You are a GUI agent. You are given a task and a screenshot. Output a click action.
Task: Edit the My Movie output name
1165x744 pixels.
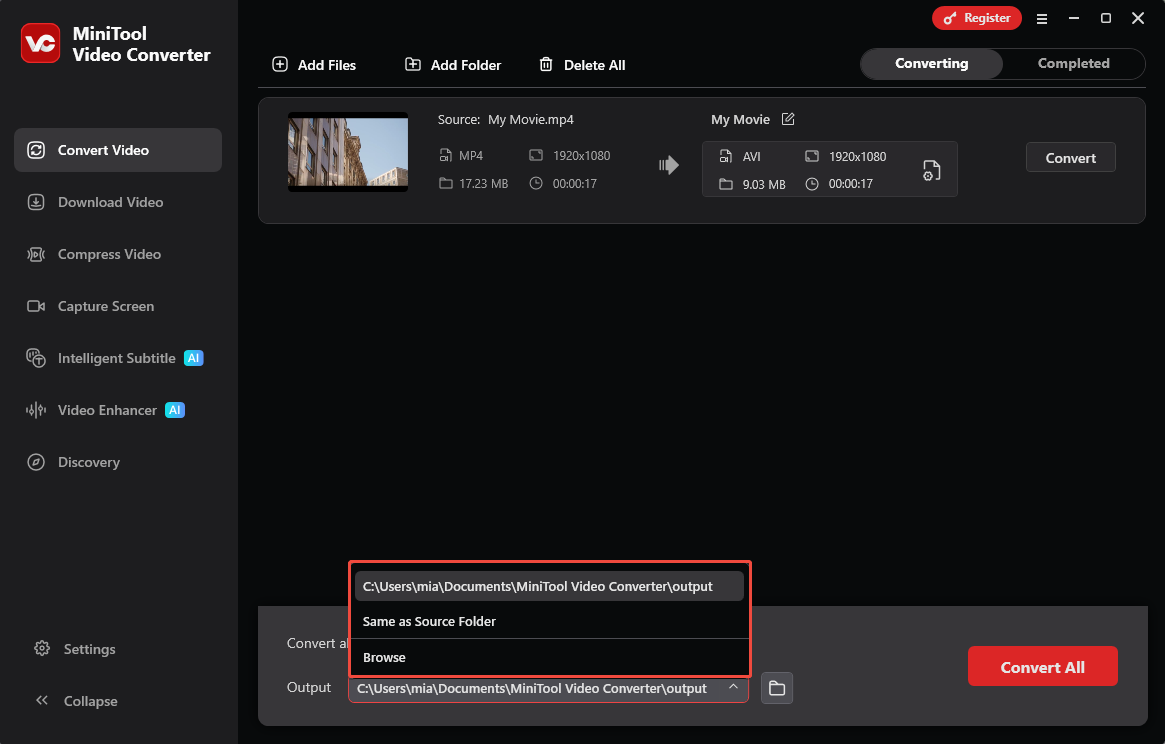pos(788,119)
